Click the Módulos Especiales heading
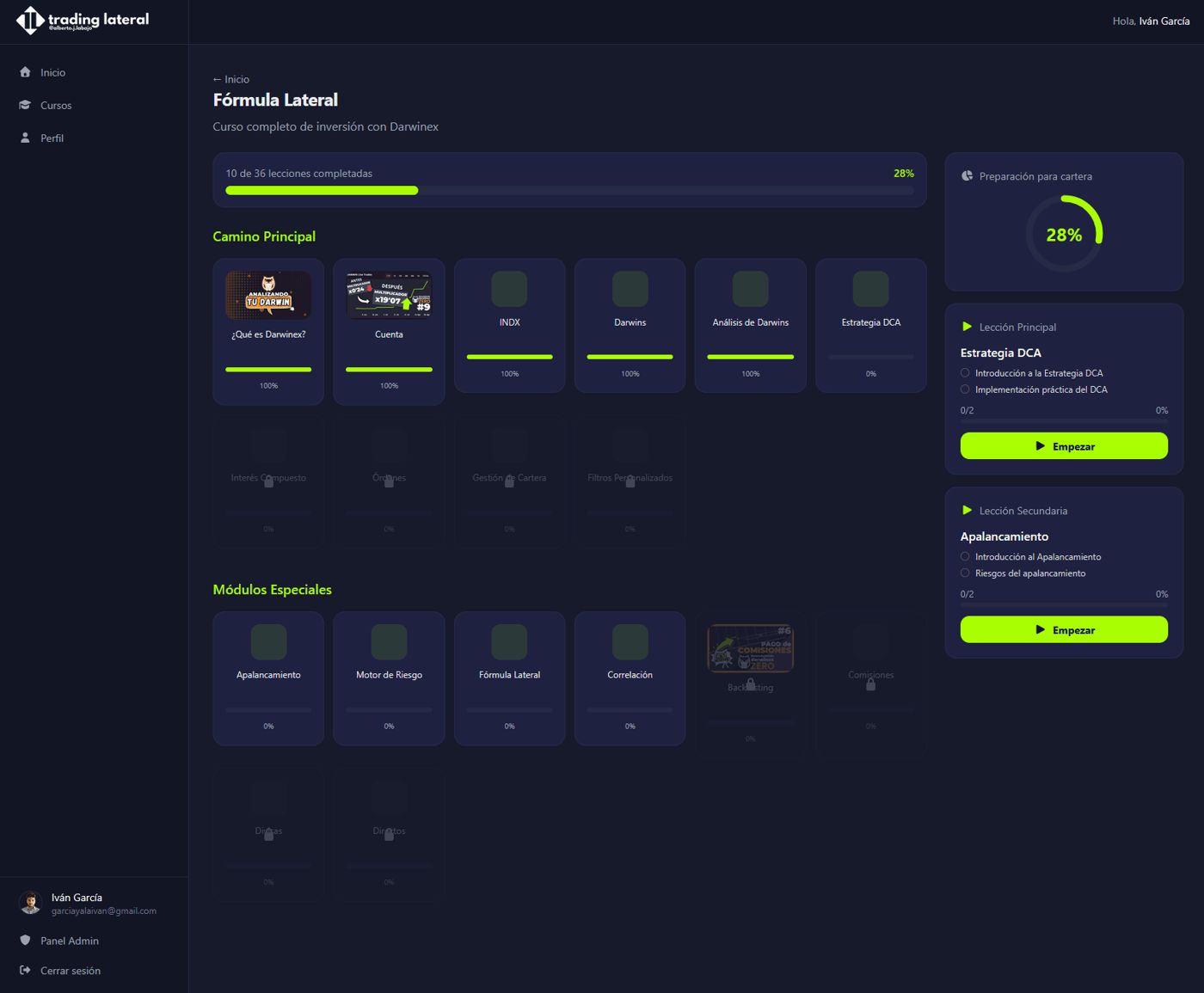Viewport: 1204px width, 993px height. tap(272, 590)
